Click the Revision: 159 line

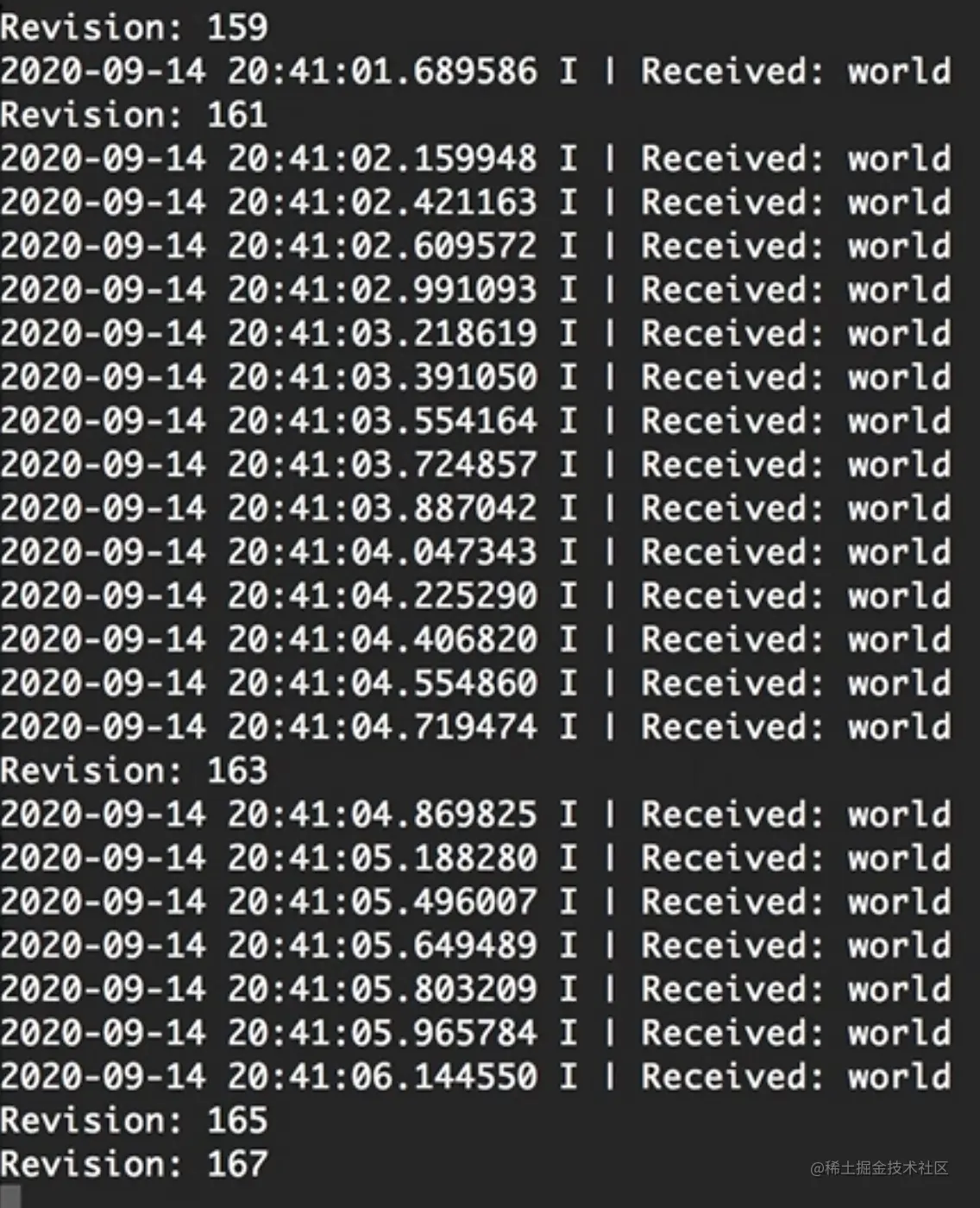click(134, 28)
